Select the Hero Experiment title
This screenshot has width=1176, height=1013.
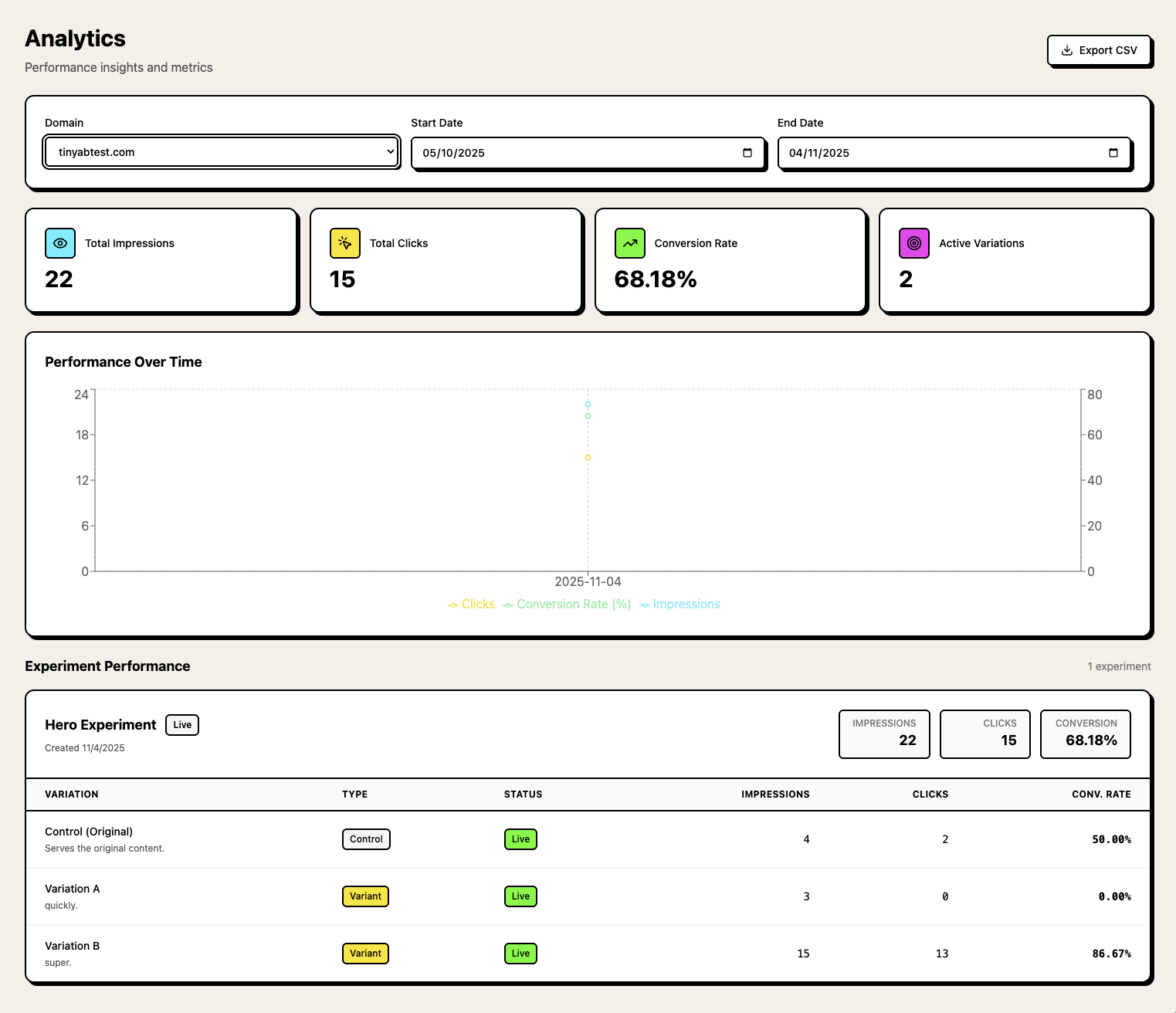100,725
